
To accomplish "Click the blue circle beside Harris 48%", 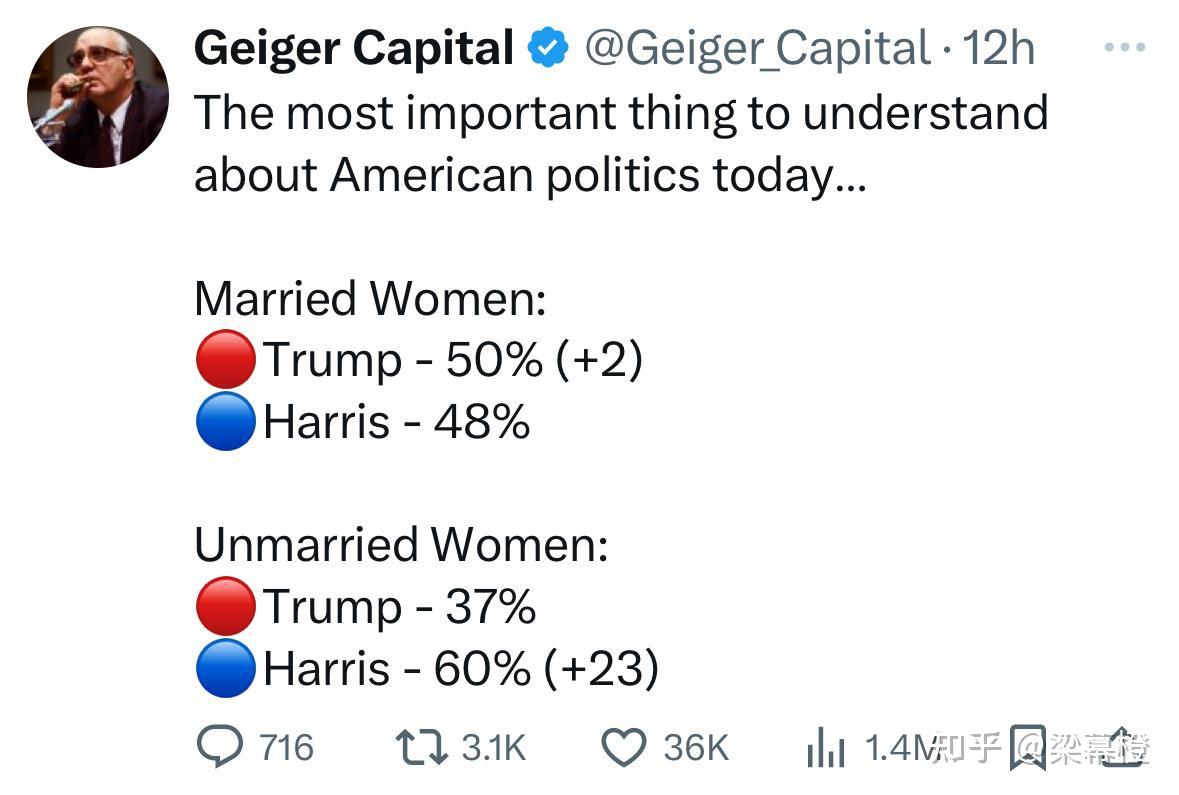I will point(225,421).
